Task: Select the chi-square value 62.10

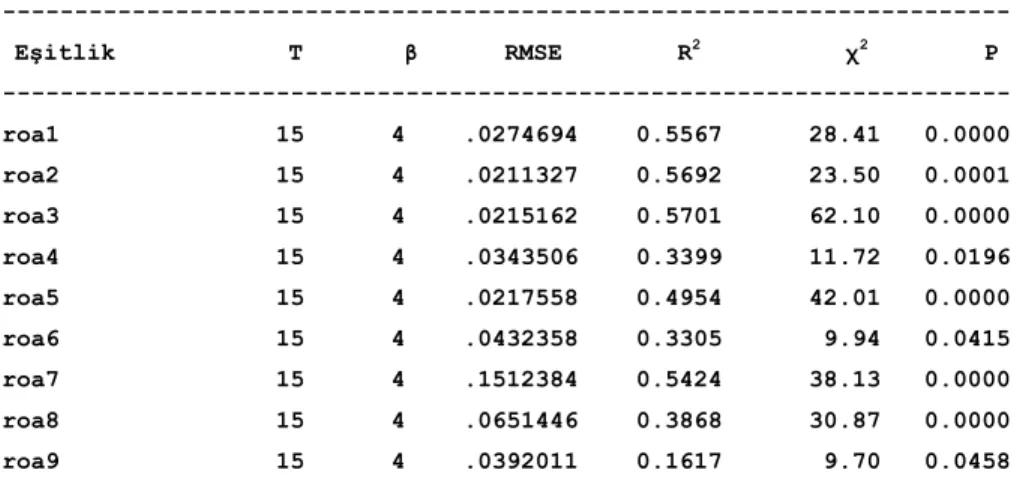Action: tap(844, 217)
